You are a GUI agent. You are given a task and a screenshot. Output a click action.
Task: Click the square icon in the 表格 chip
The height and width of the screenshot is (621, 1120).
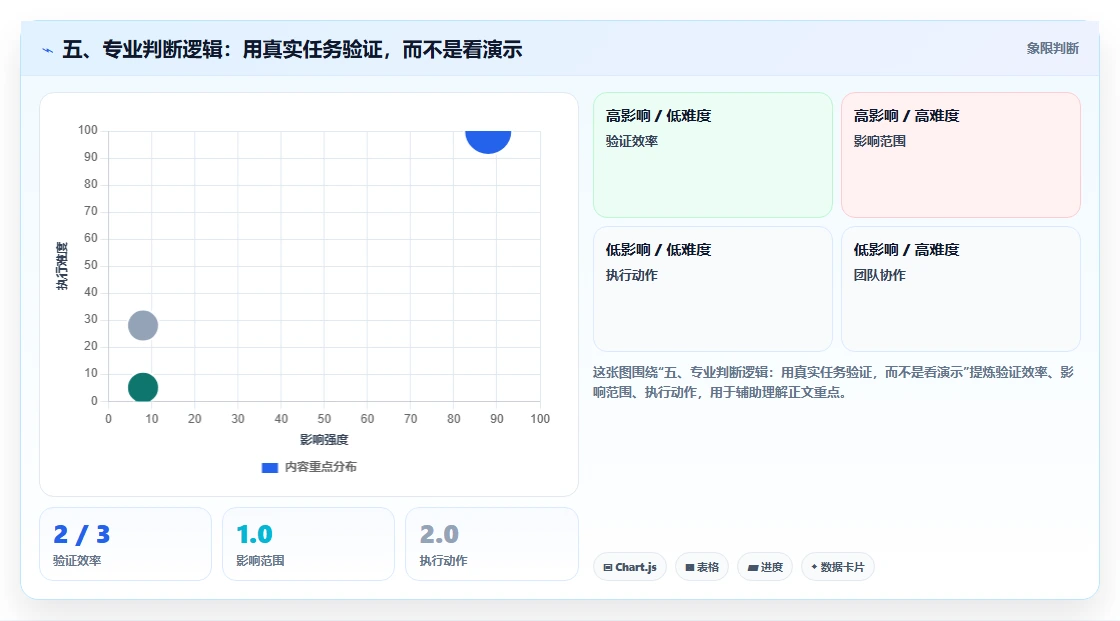point(690,567)
